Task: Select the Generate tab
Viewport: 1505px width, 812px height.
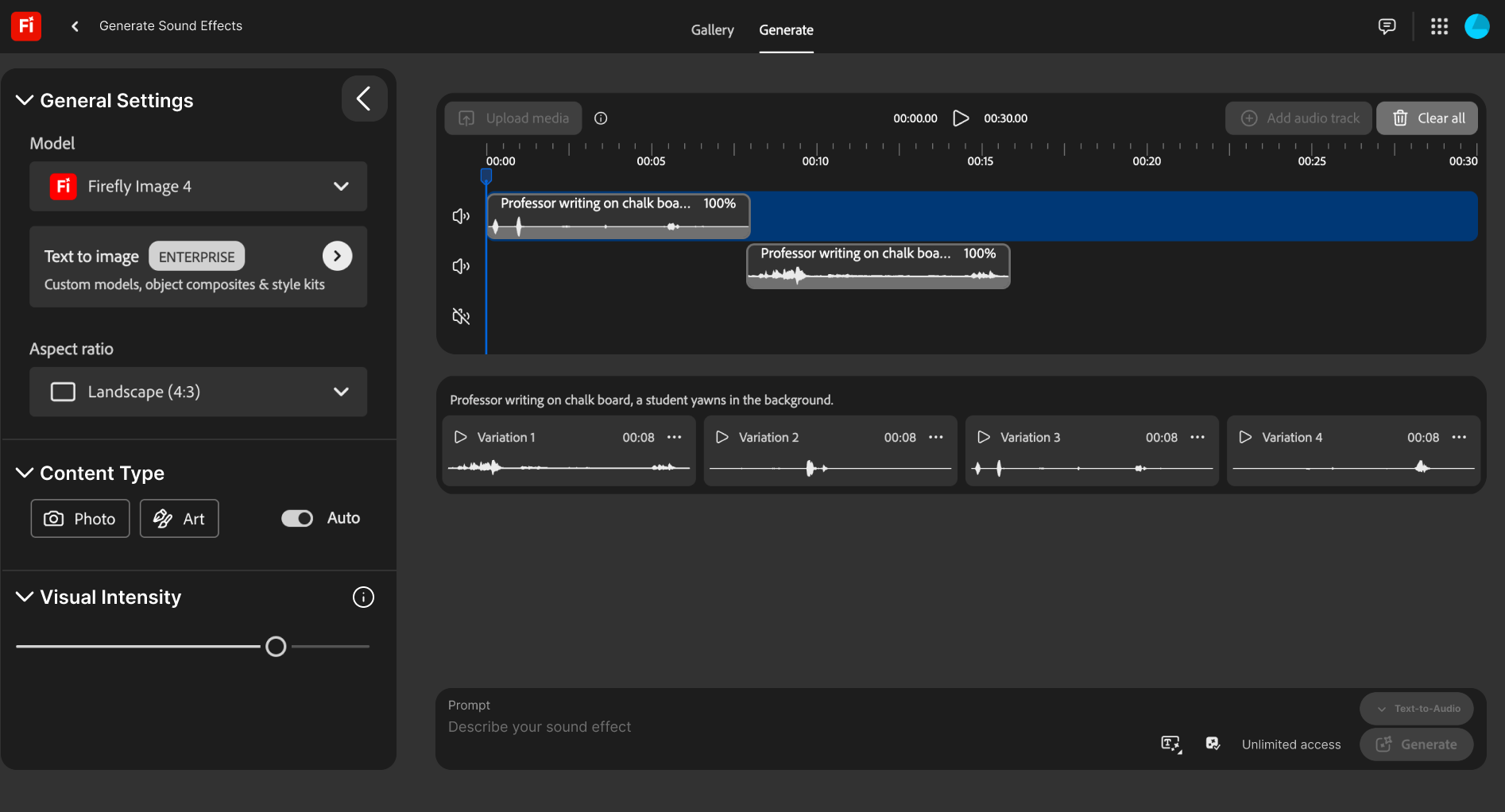Action: pos(786,29)
